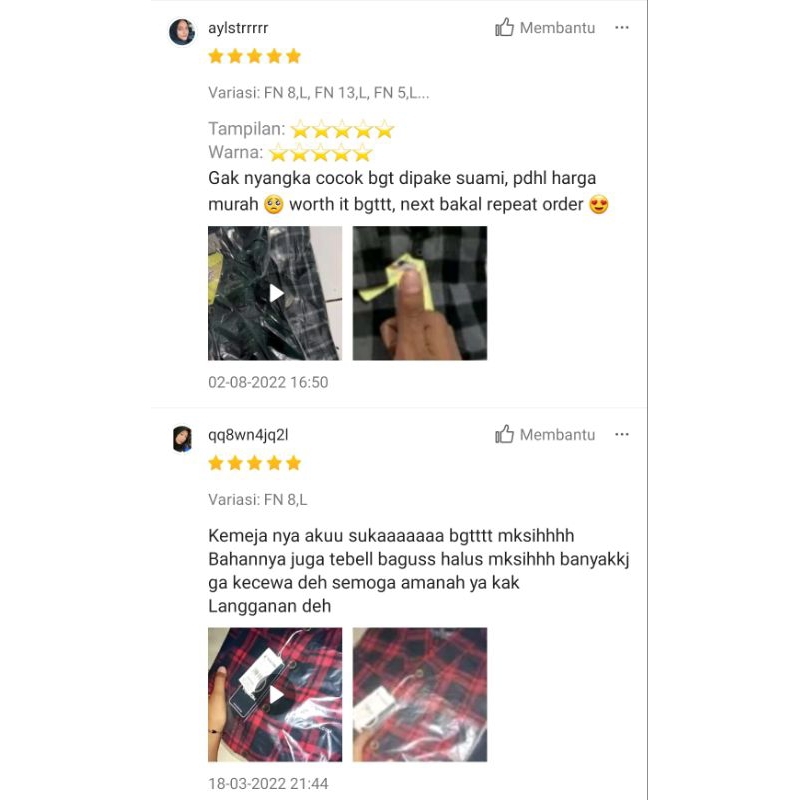Image resolution: width=800 pixels, height=800 pixels.
Task: Open username aylstrrrrr profile link
Action: click(x=238, y=28)
